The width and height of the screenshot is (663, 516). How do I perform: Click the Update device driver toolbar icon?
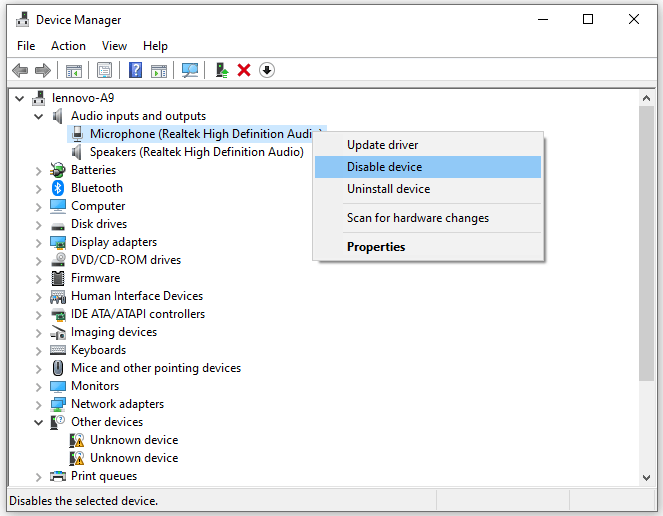coord(222,70)
